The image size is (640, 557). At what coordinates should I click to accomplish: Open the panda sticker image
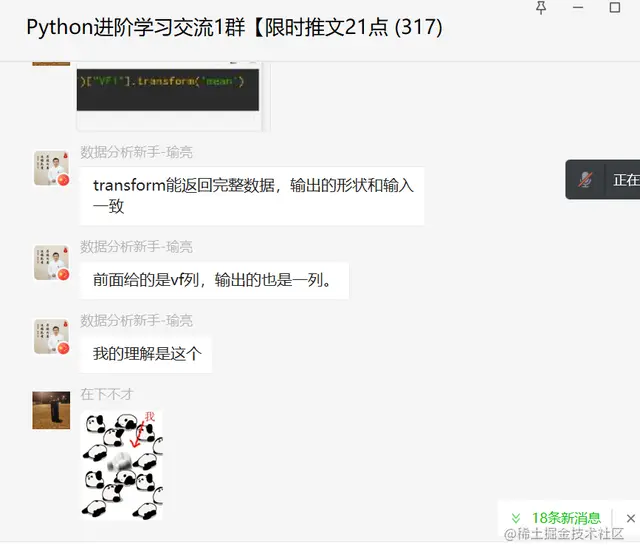pos(122,465)
